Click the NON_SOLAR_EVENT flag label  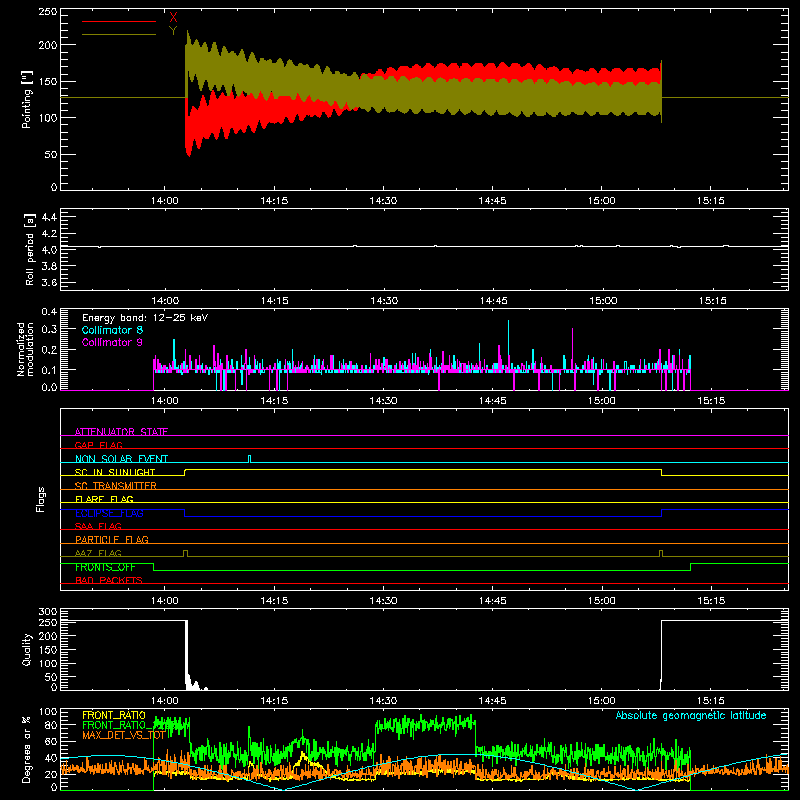pyautogui.click(x=121, y=459)
